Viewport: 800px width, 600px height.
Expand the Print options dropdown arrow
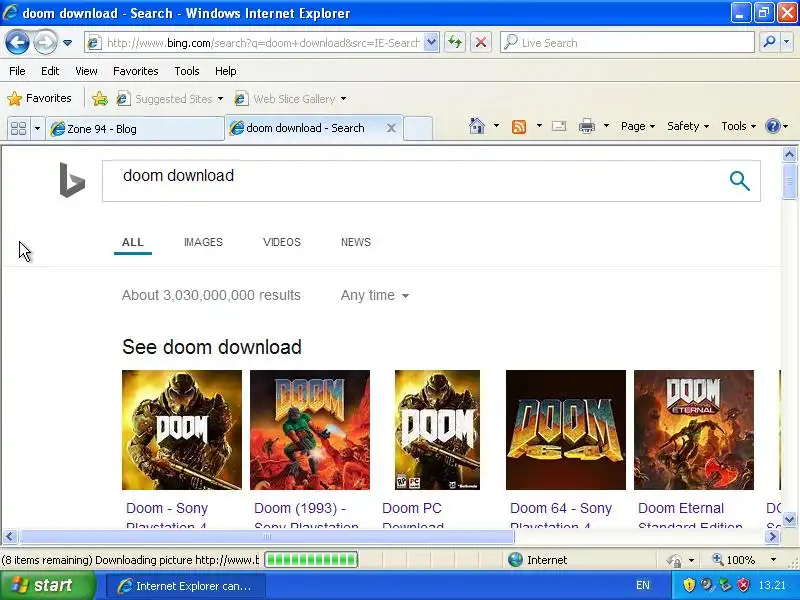(606, 126)
